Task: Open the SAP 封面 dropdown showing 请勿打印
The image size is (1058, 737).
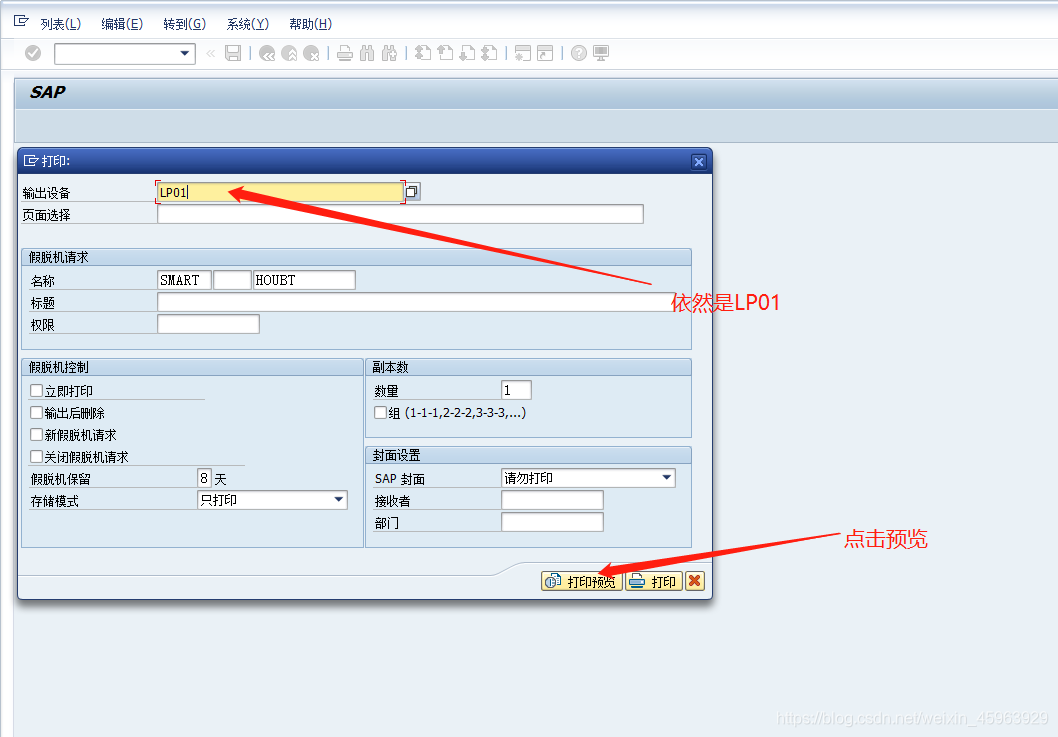Action: click(x=588, y=478)
